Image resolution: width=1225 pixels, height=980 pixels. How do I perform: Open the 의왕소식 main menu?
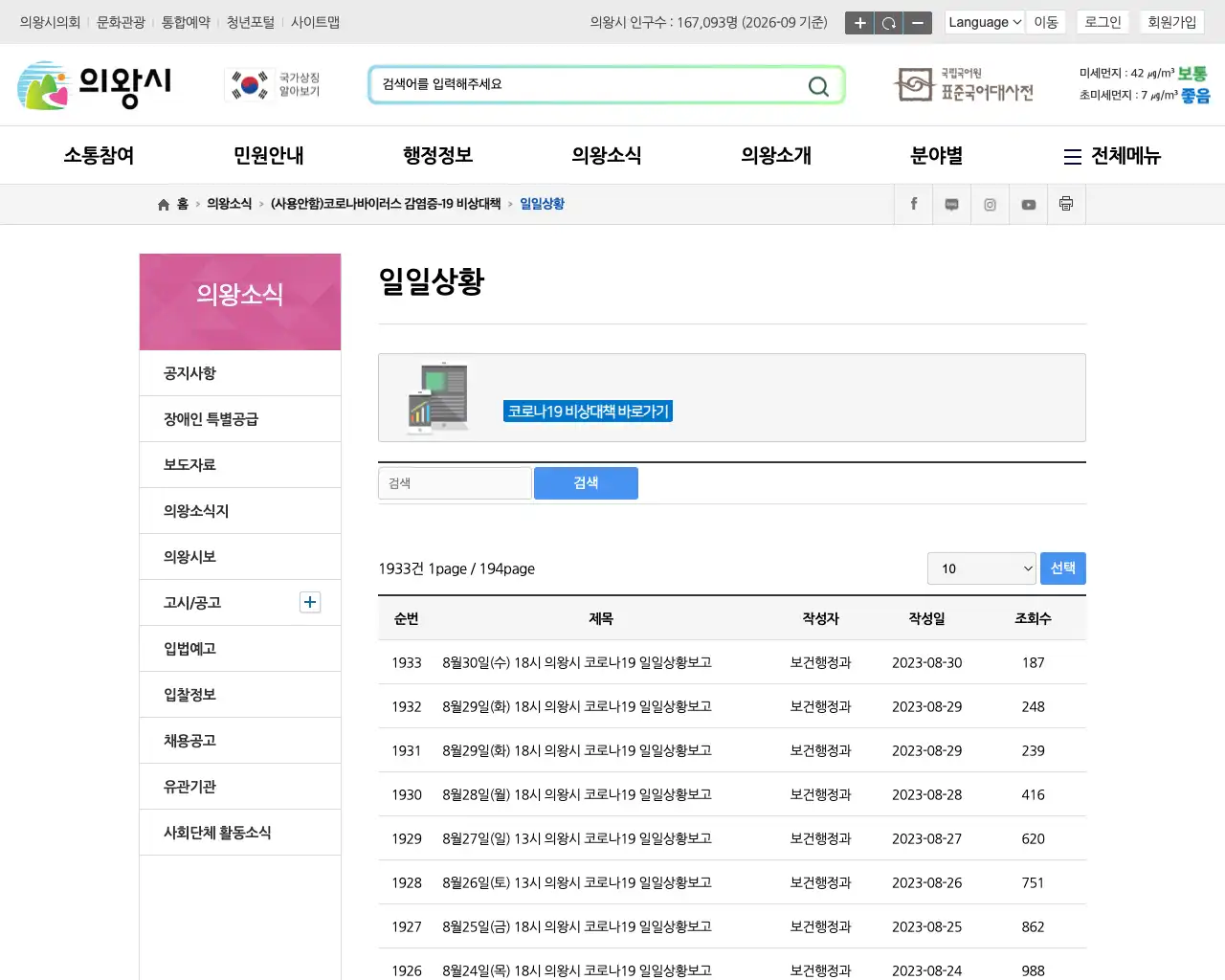[607, 155]
